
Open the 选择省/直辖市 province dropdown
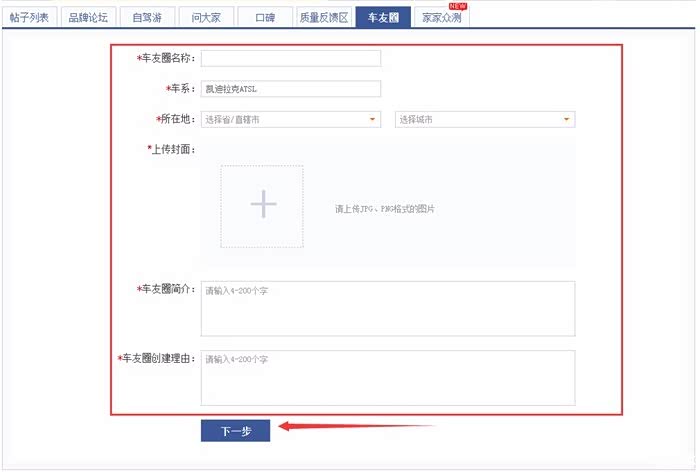pyautogui.click(x=290, y=120)
